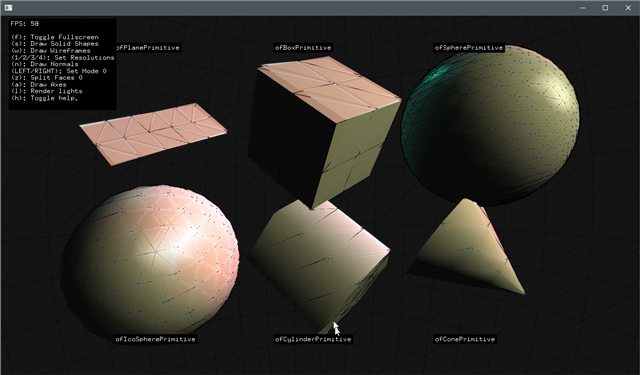Click the Toggle Fullscreen help line
640x375 pixels.
click(x=55, y=37)
